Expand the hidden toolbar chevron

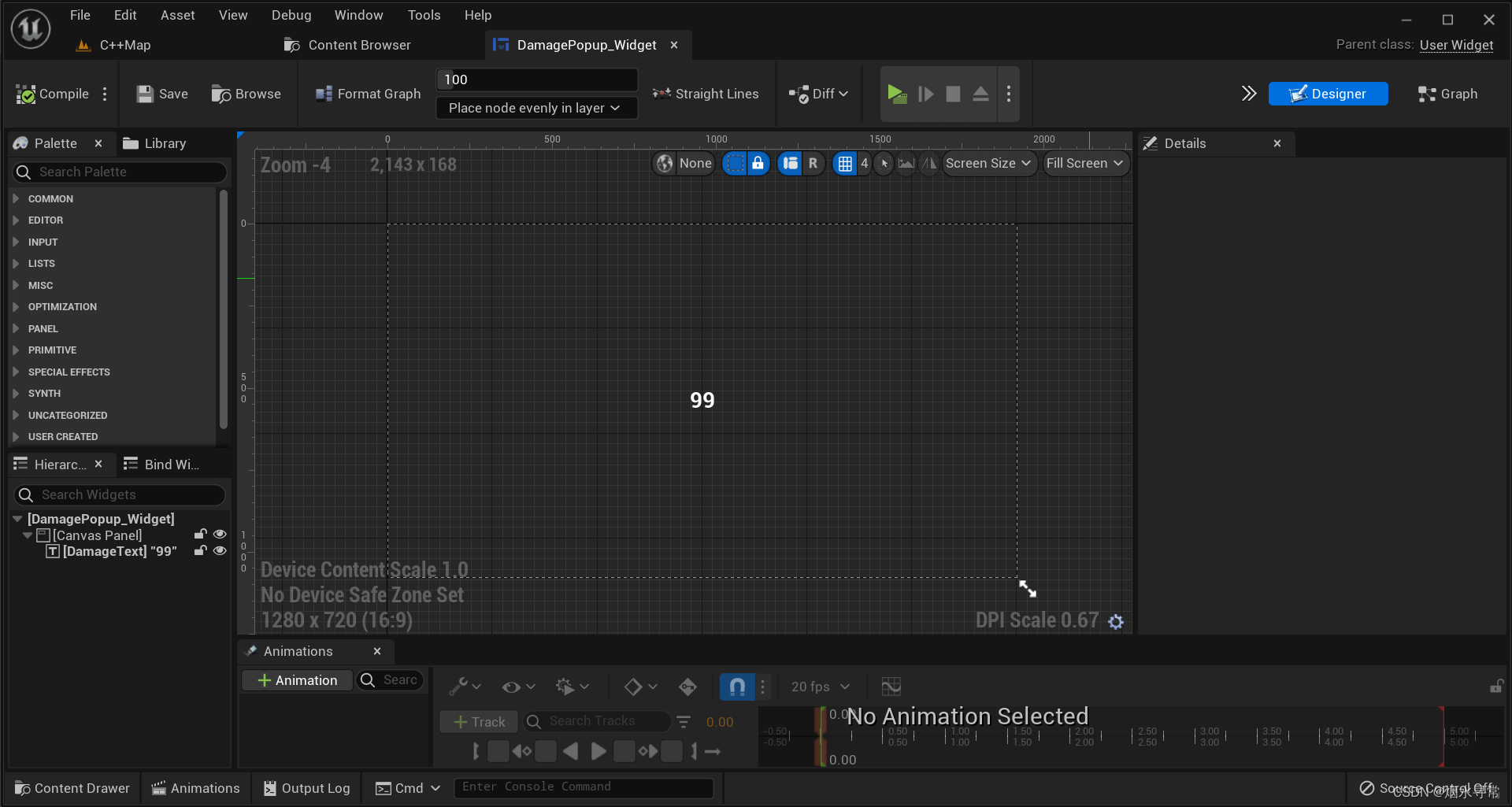[1249, 94]
